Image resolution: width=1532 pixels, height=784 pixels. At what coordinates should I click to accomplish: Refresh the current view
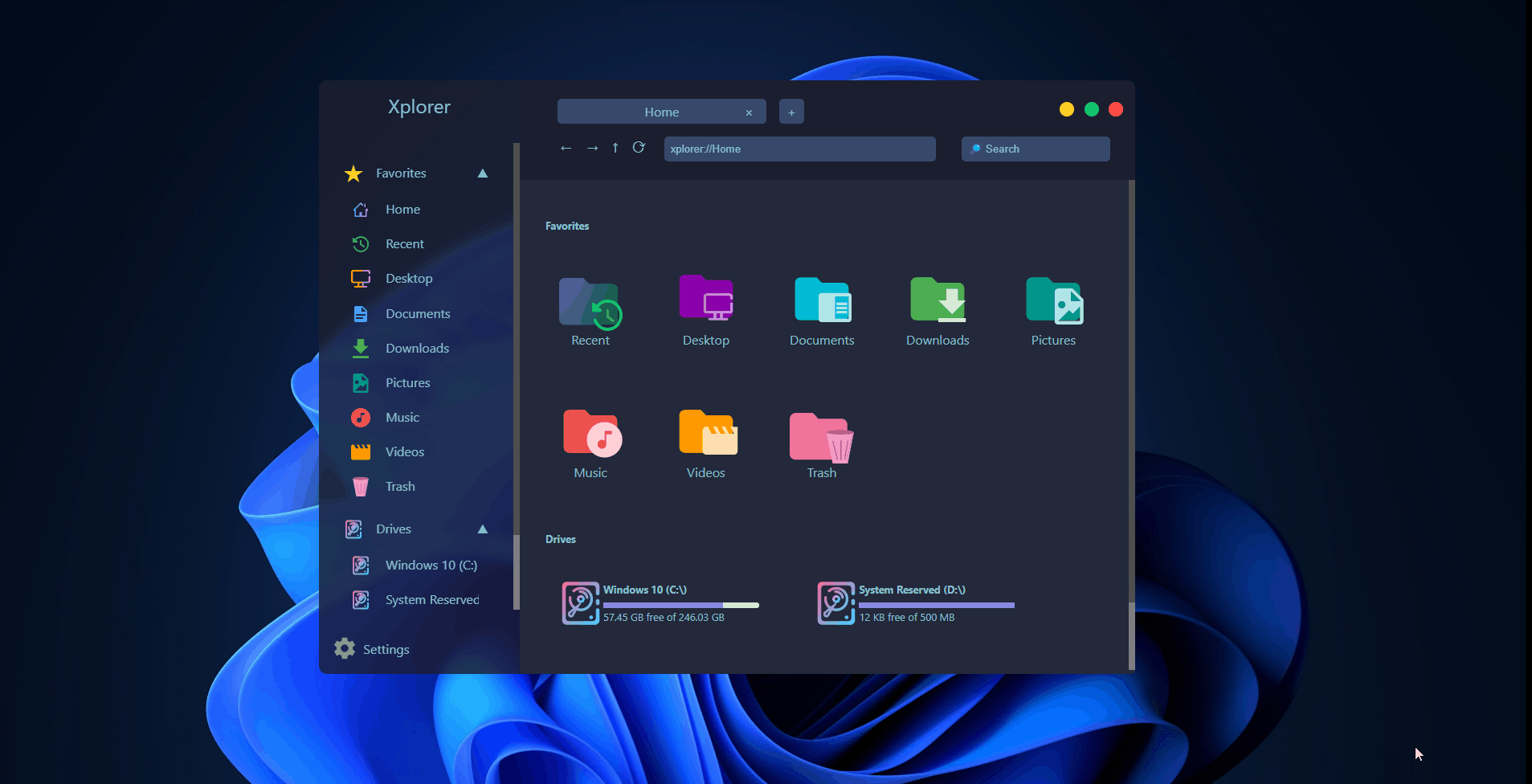click(639, 148)
